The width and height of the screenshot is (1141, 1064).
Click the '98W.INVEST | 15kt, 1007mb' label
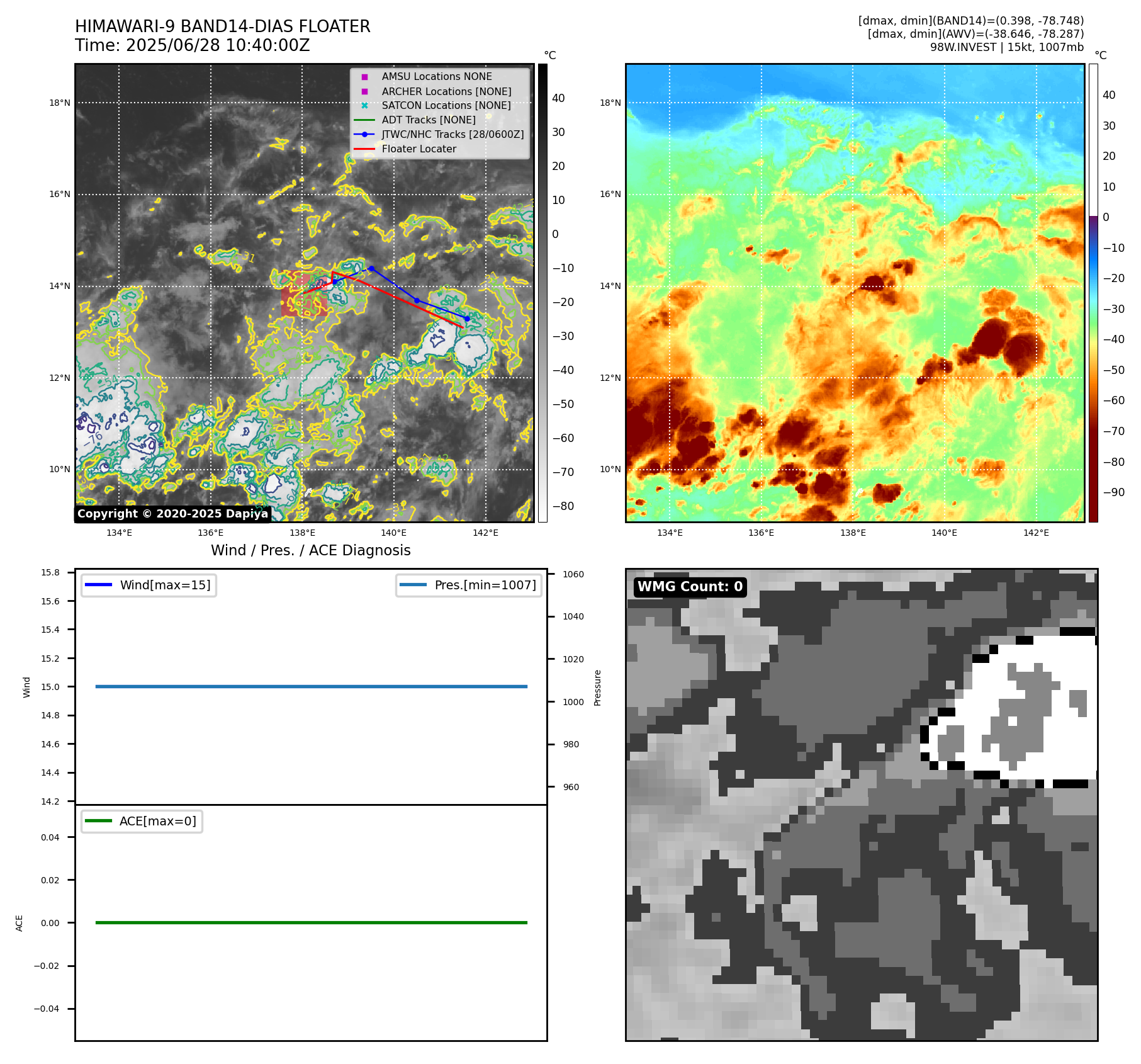click(1007, 47)
